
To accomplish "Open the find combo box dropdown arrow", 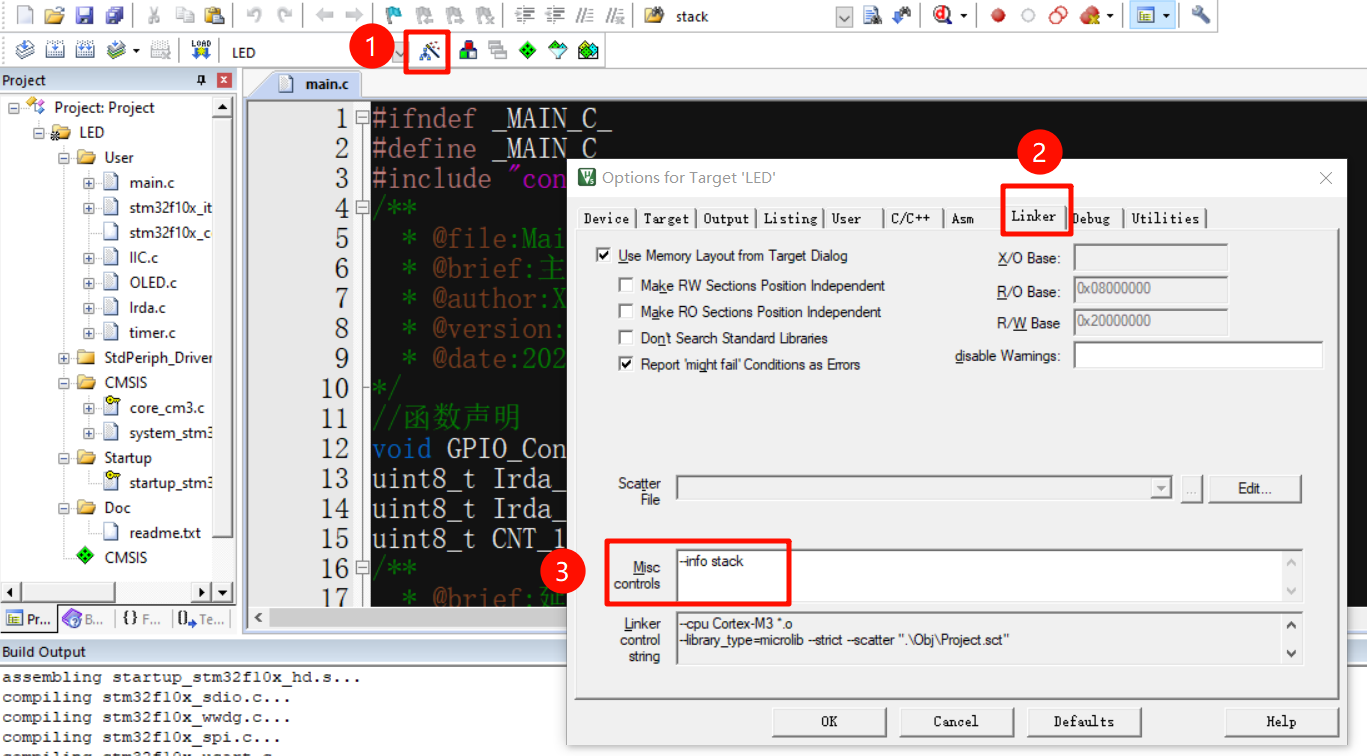I will pos(844,16).
